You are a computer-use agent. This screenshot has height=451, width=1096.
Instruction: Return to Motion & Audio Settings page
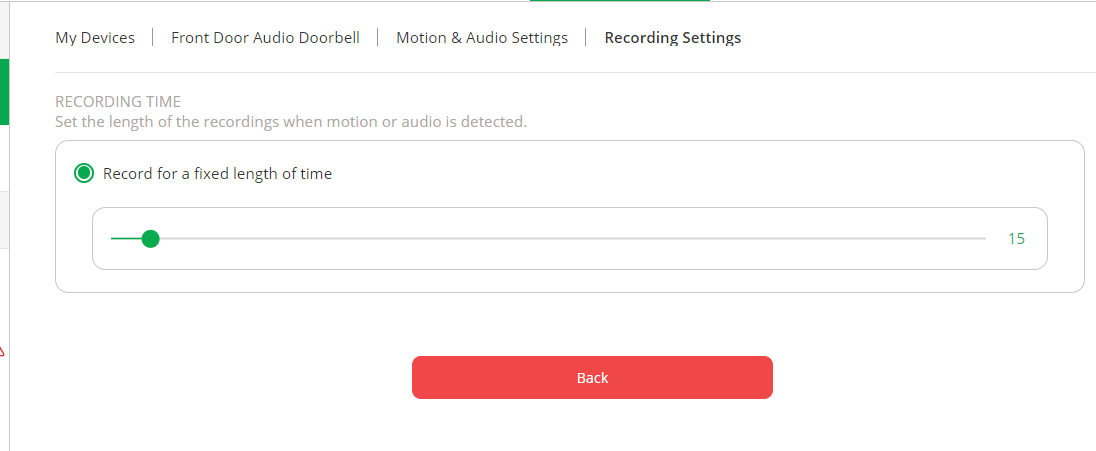coord(482,38)
